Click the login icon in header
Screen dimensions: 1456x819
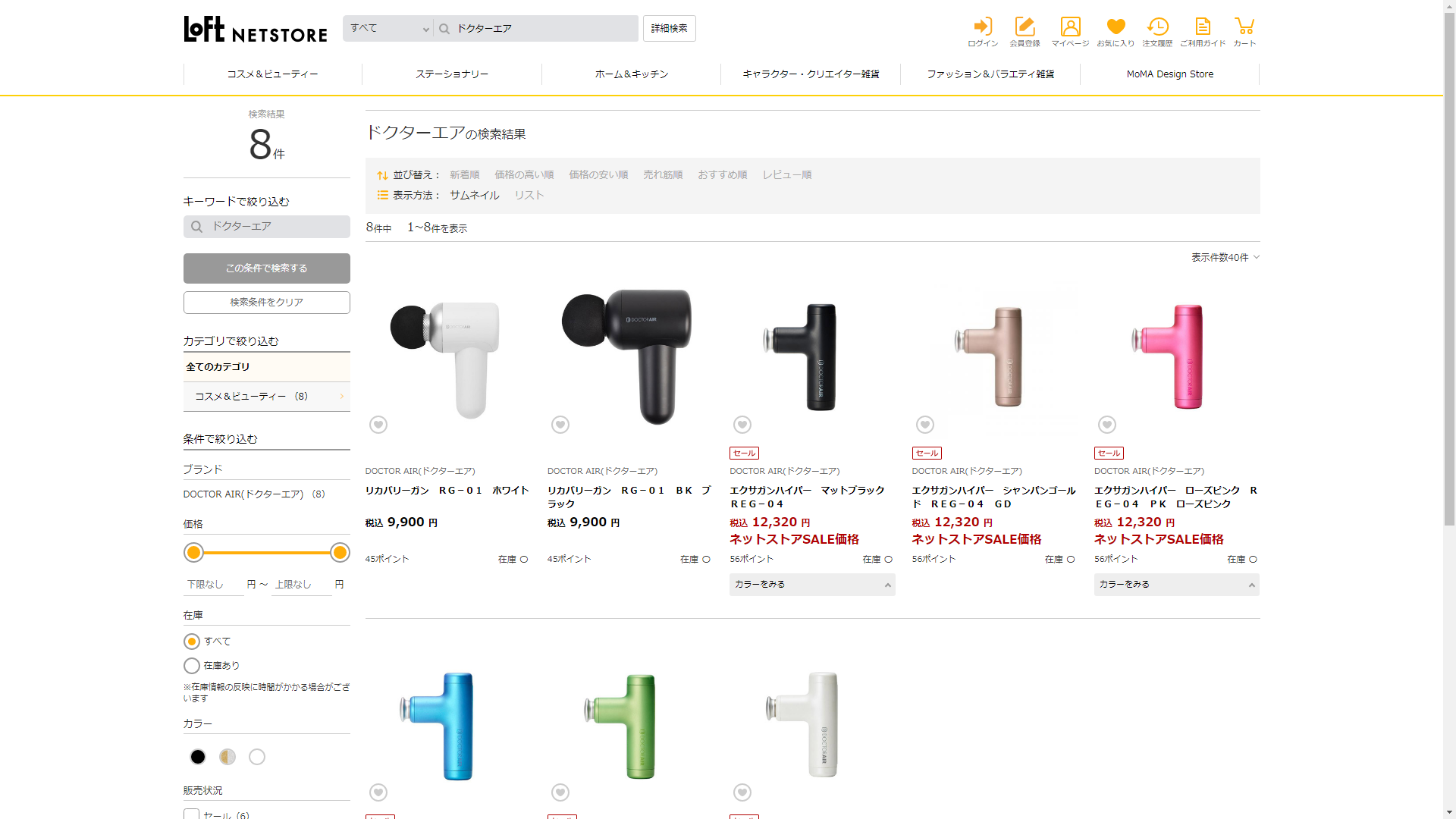click(983, 32)
